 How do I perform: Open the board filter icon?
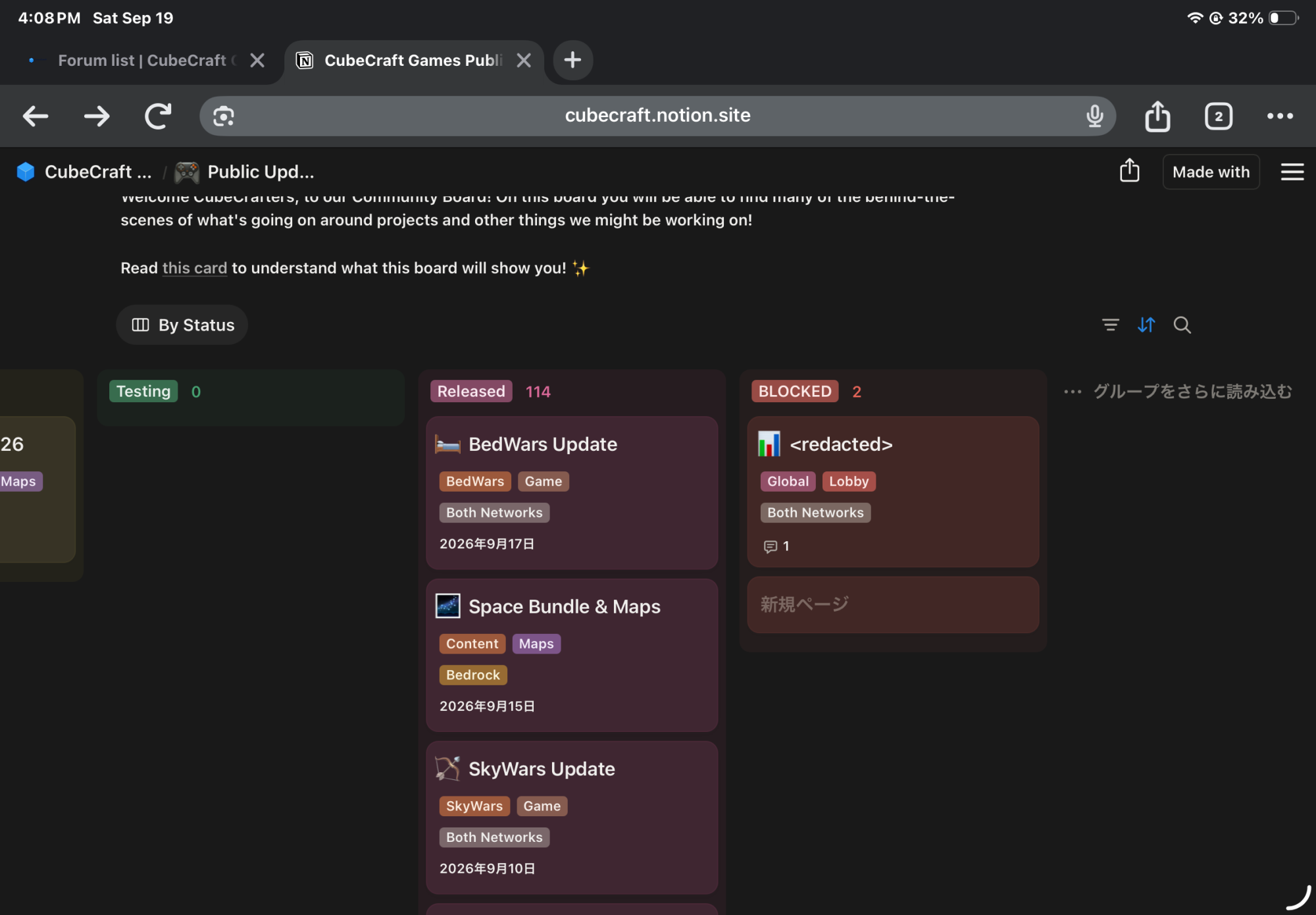1110,325
